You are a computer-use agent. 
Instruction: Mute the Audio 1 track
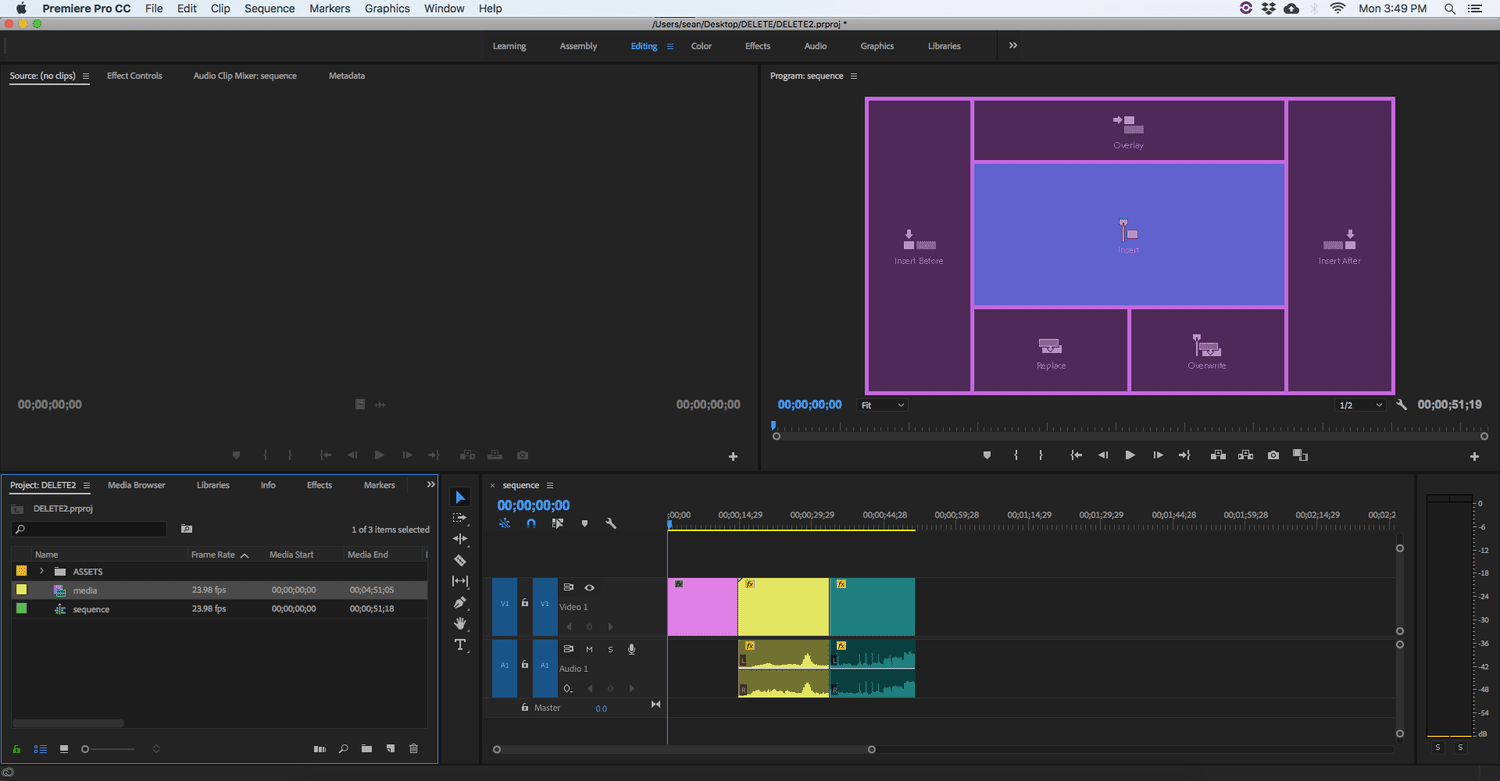[589, 650]
